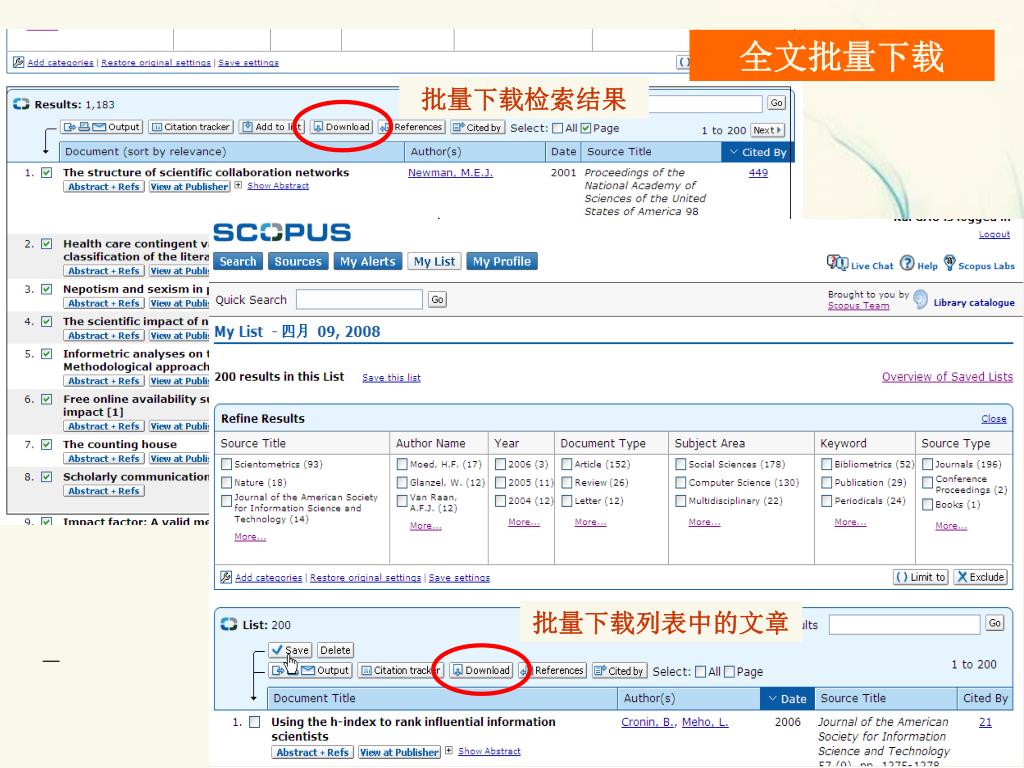Uncheck result 1 structure of scientific collaboration
The width and height of the screenshot is (1024, 768).
click(x=46, y=172)
